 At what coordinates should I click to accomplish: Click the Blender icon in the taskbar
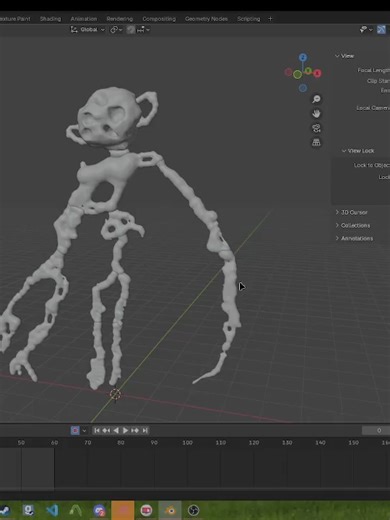[x=170, y=510]
